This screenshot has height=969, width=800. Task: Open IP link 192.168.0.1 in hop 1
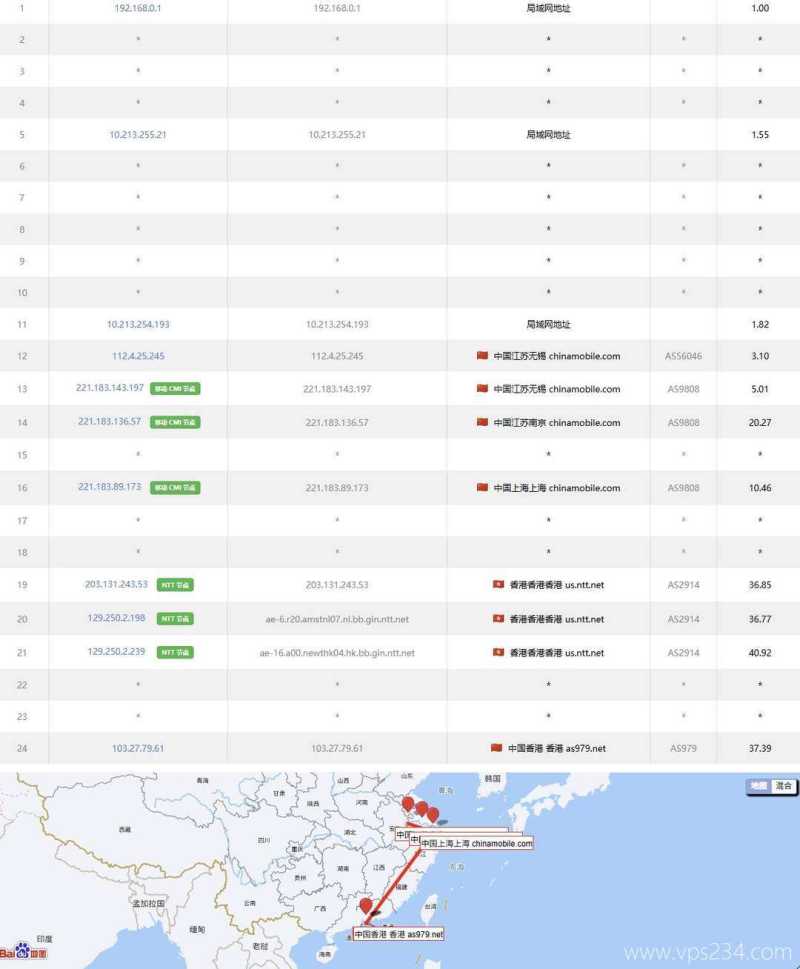coord(138,8)
